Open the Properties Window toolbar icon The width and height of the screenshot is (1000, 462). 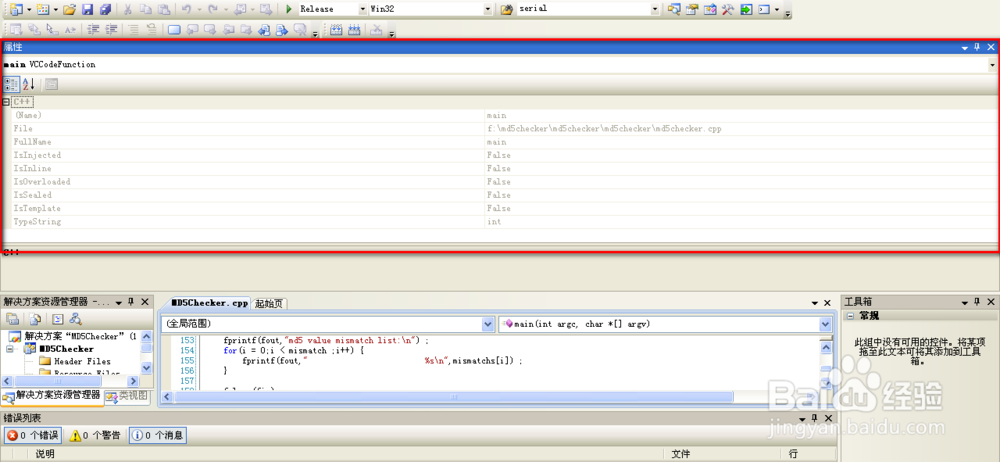pyautogui.click(x=692, y=9)
